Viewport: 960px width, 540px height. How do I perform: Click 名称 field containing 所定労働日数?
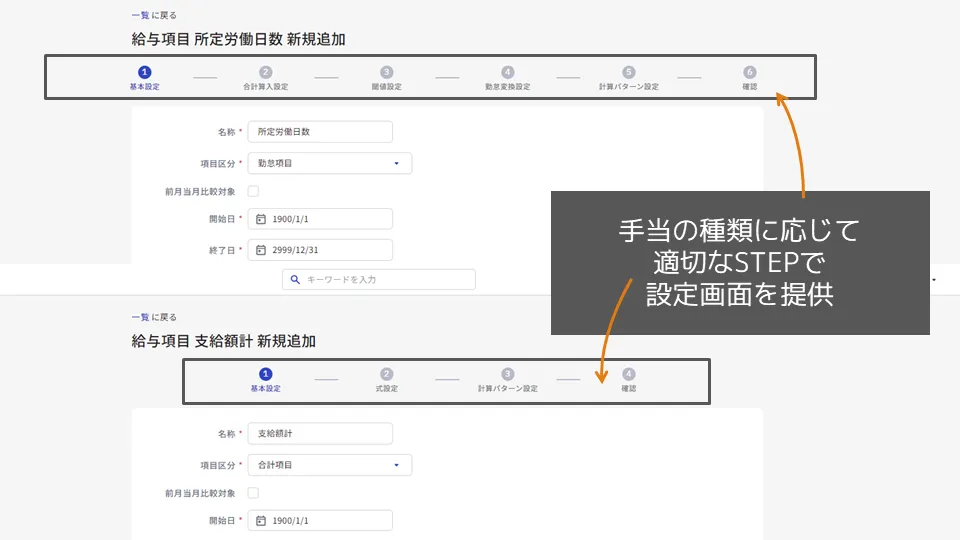320,132
